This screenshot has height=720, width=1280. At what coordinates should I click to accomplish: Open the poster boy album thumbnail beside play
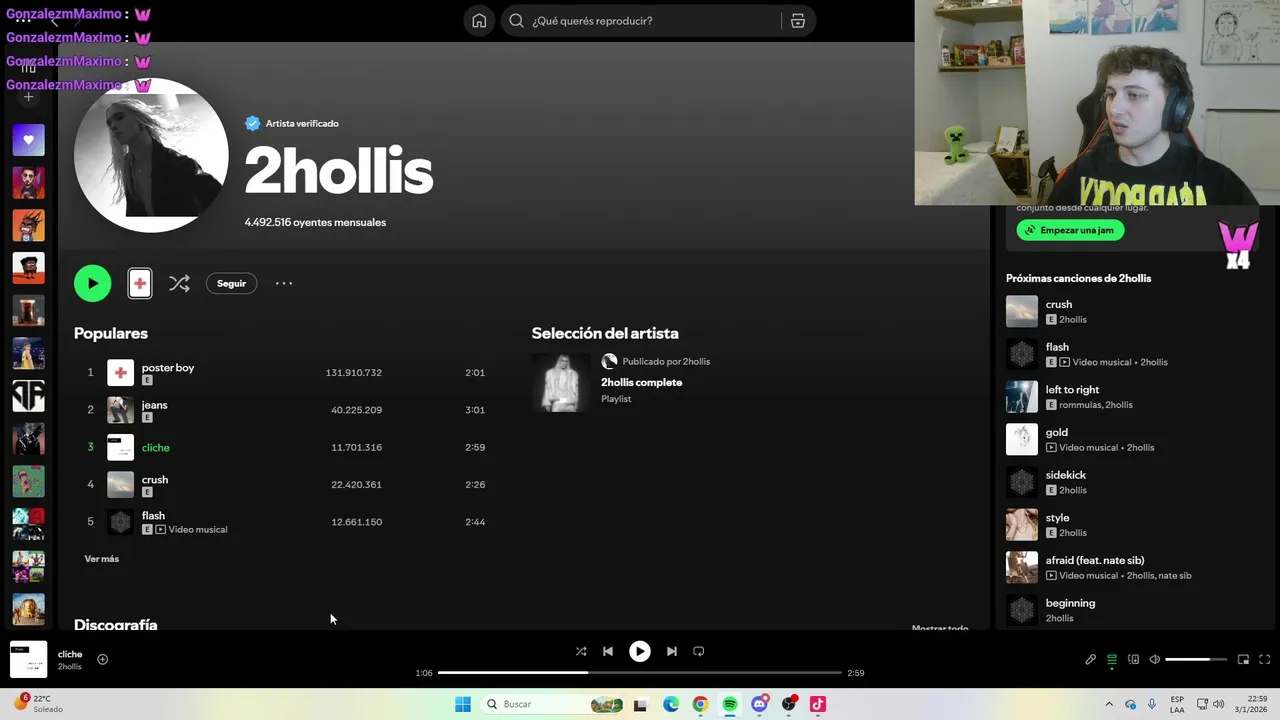(x=140, y=283)
